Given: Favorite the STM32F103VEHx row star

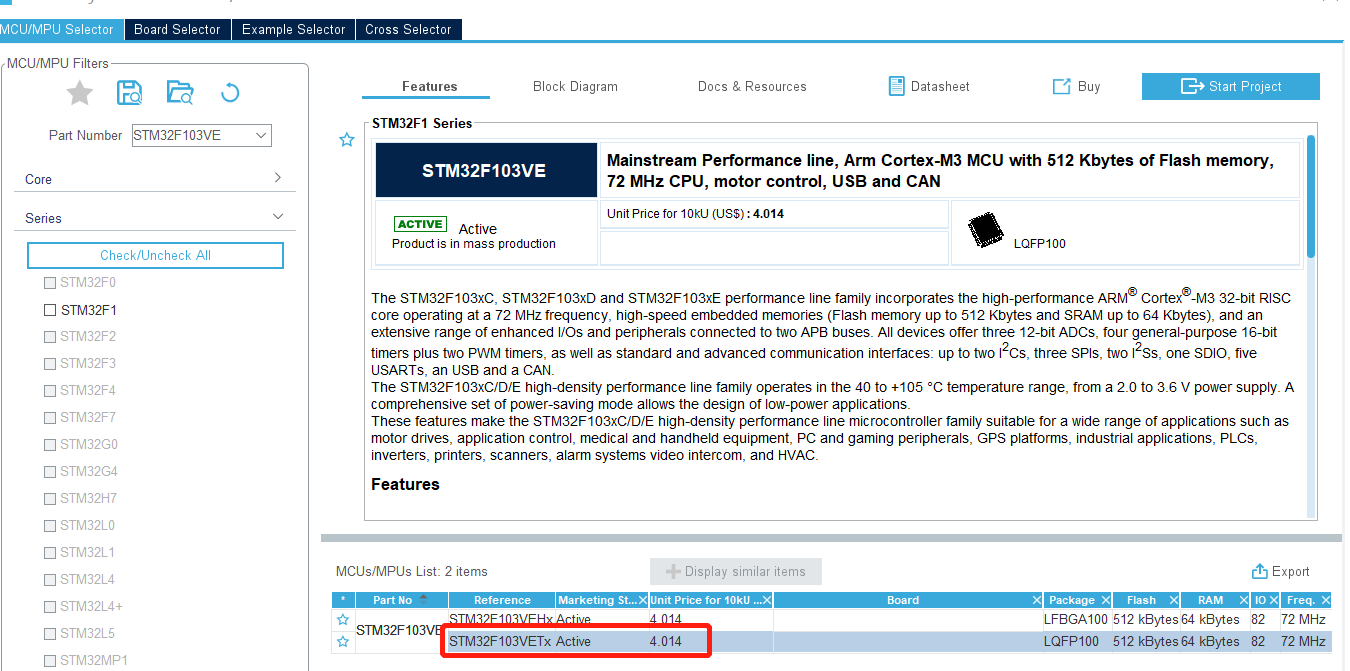Looking at the screenshot, I should [343, 620].
